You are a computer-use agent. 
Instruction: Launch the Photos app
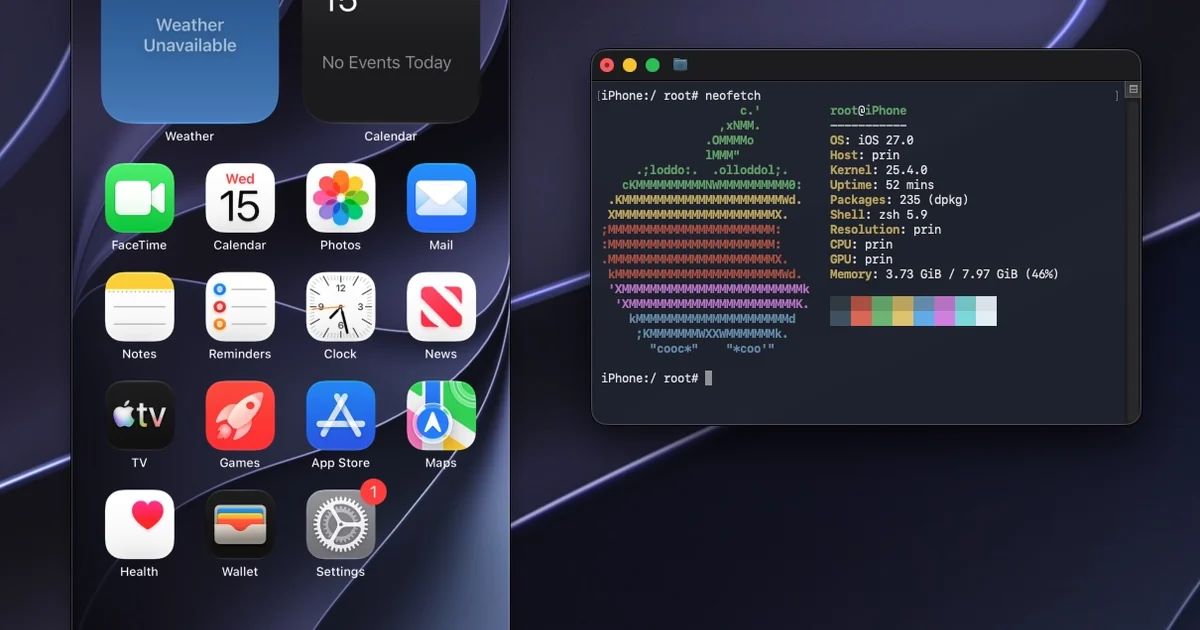click(x=340, y=198)
